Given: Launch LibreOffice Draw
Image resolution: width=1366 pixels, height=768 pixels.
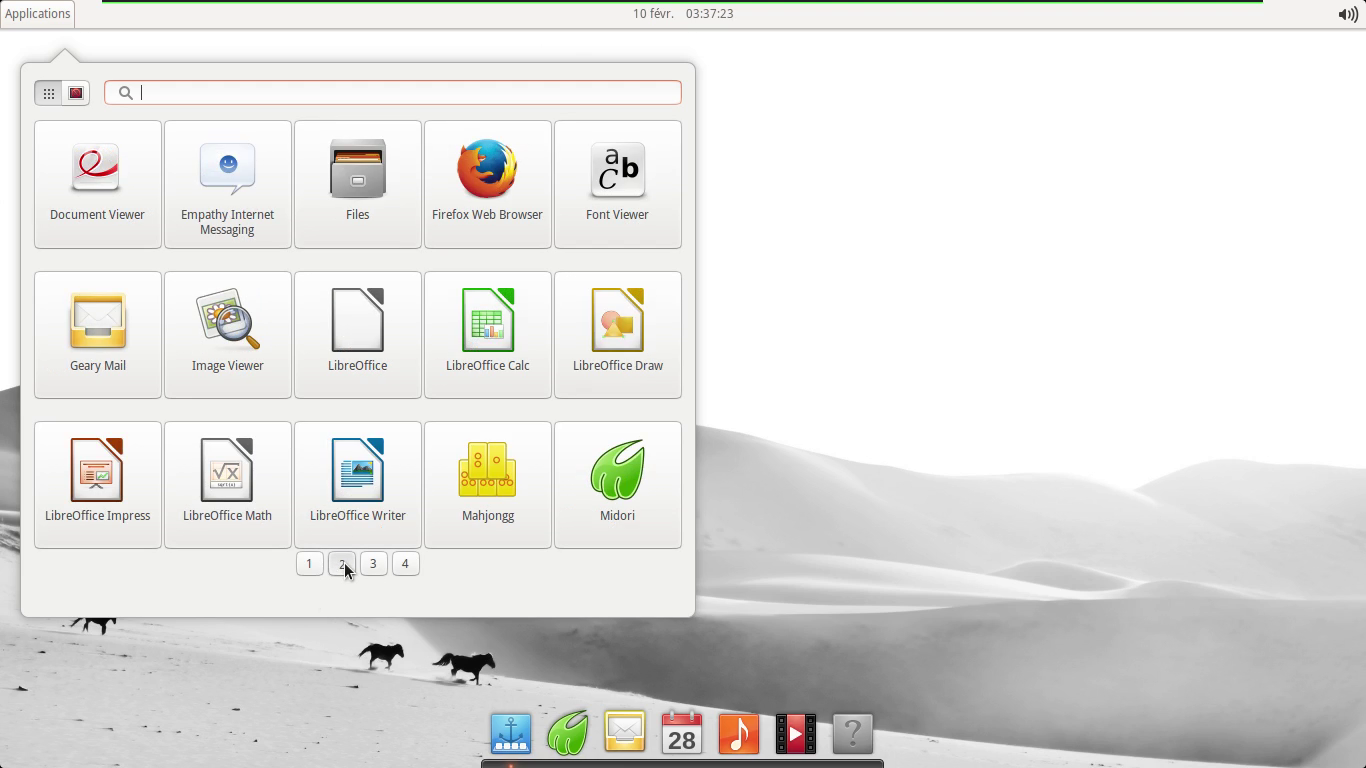Looking at the screenshot, I should point(618,335).
